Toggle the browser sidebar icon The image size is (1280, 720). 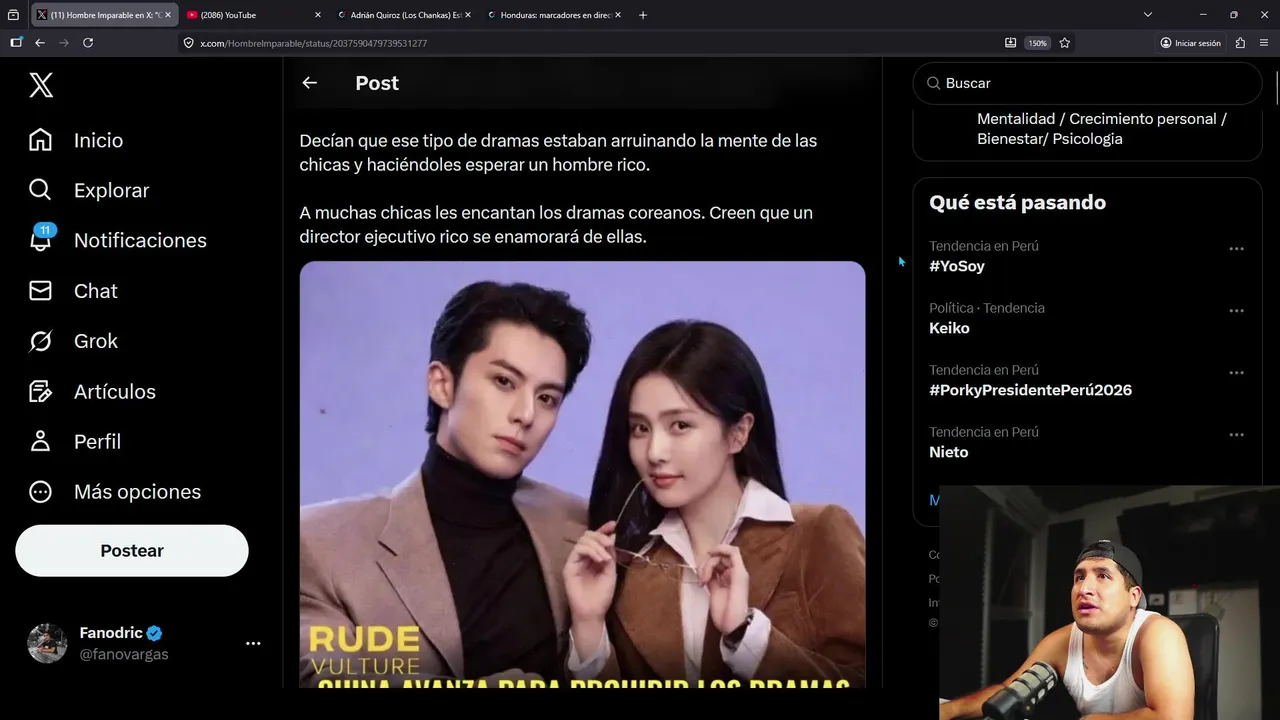(x=16, y=43)
